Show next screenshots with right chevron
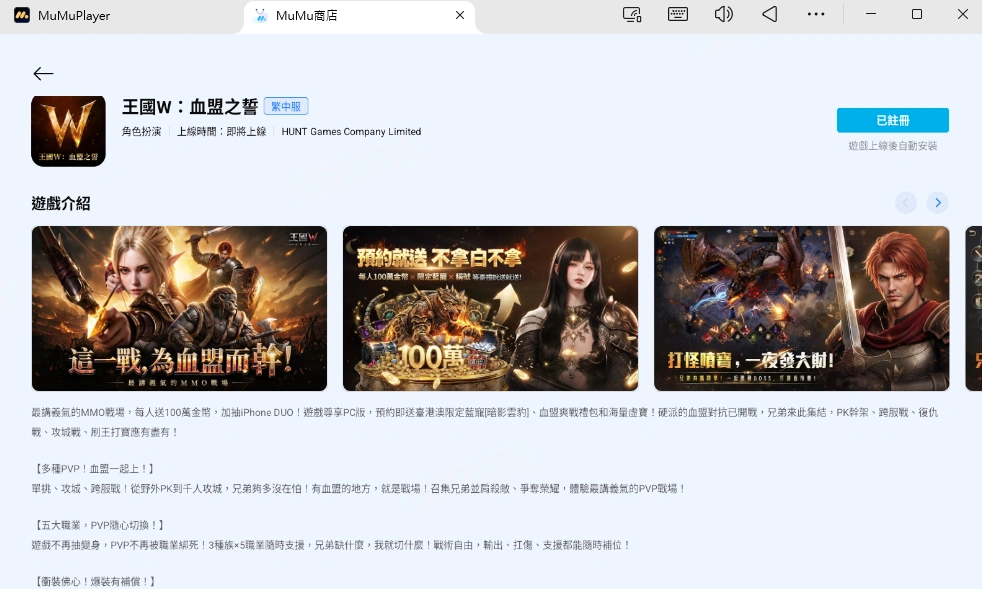The width and height of the screenshot is (982, 589). tap(938, 202)
